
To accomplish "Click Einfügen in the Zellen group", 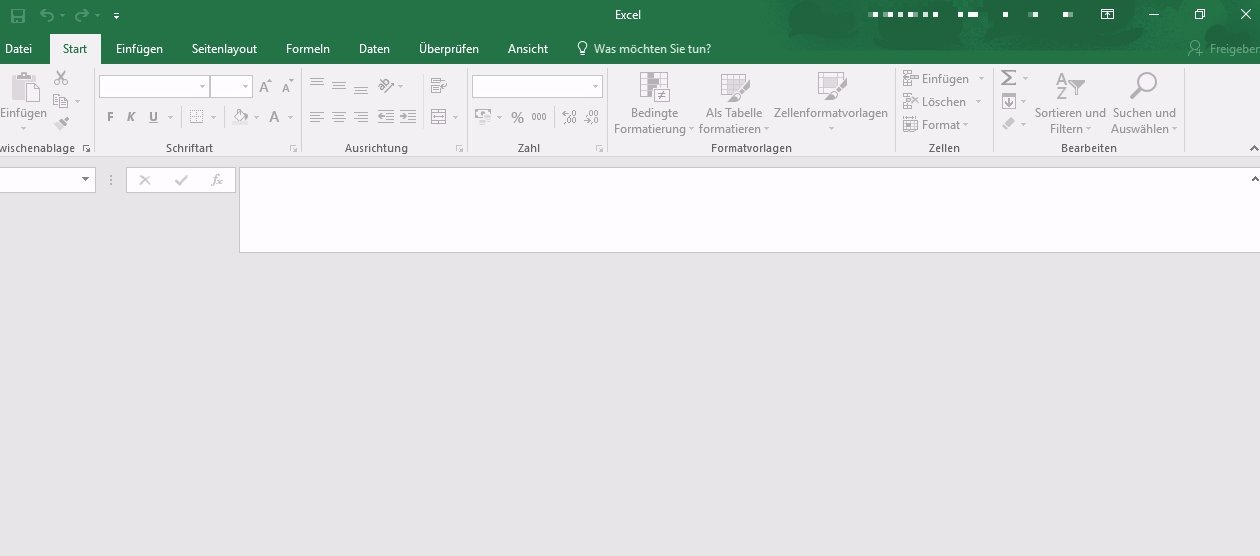I will click(x=944, y=78).
